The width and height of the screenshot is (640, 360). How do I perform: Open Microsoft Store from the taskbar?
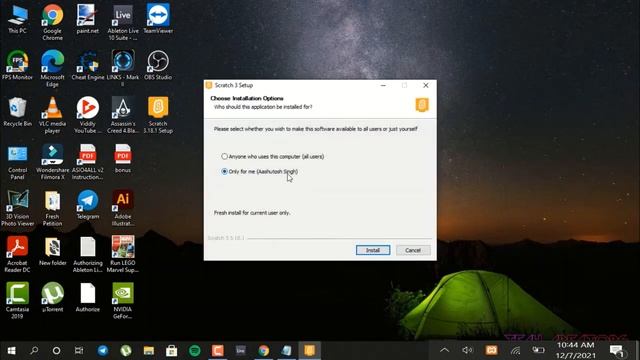(171, 351)
